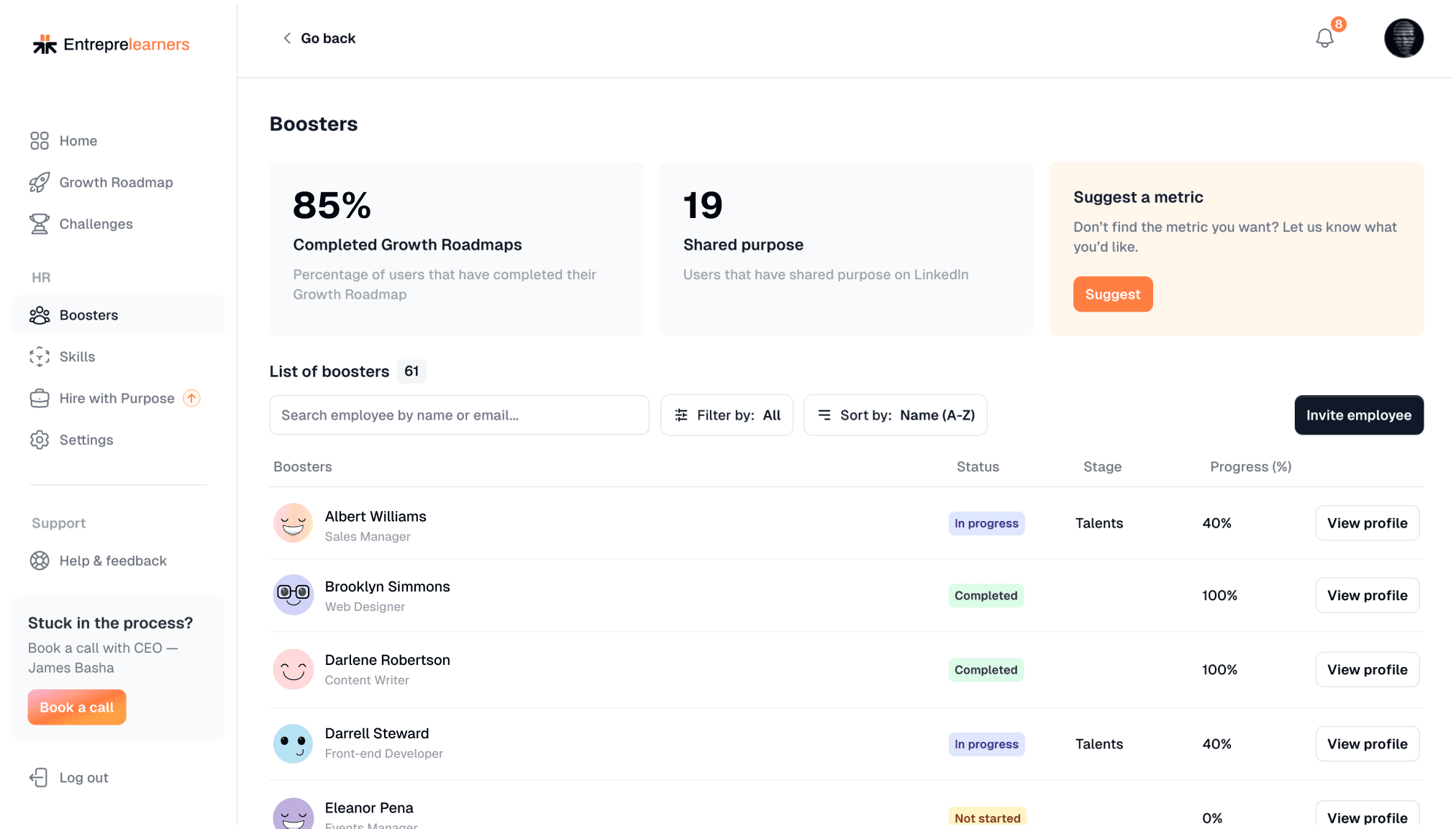Click the Book a call button
Image resolution: width=1456 pixels, height=829 pixels.
tap(77, 707)
